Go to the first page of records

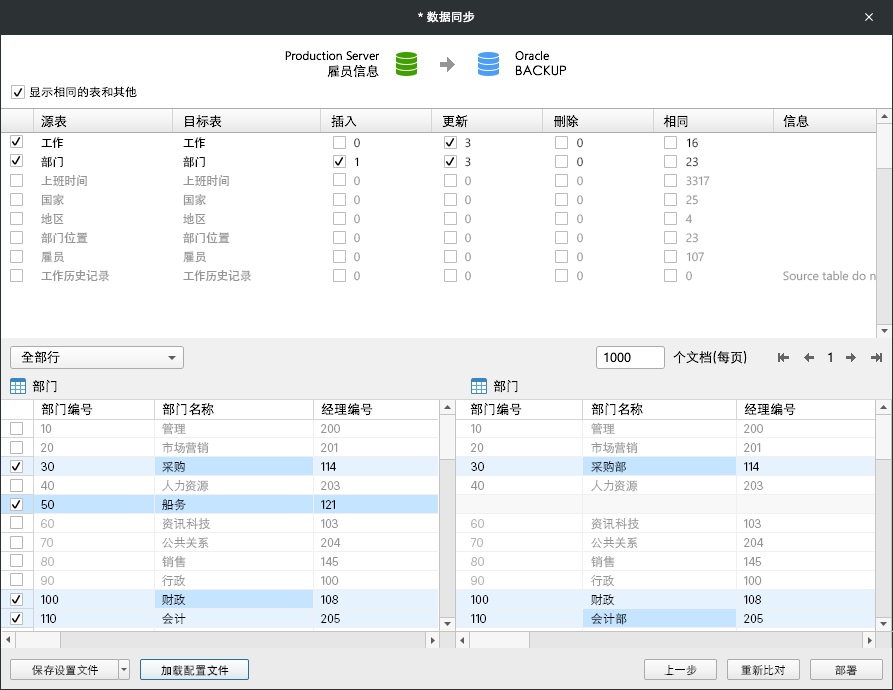coord(783,358)
